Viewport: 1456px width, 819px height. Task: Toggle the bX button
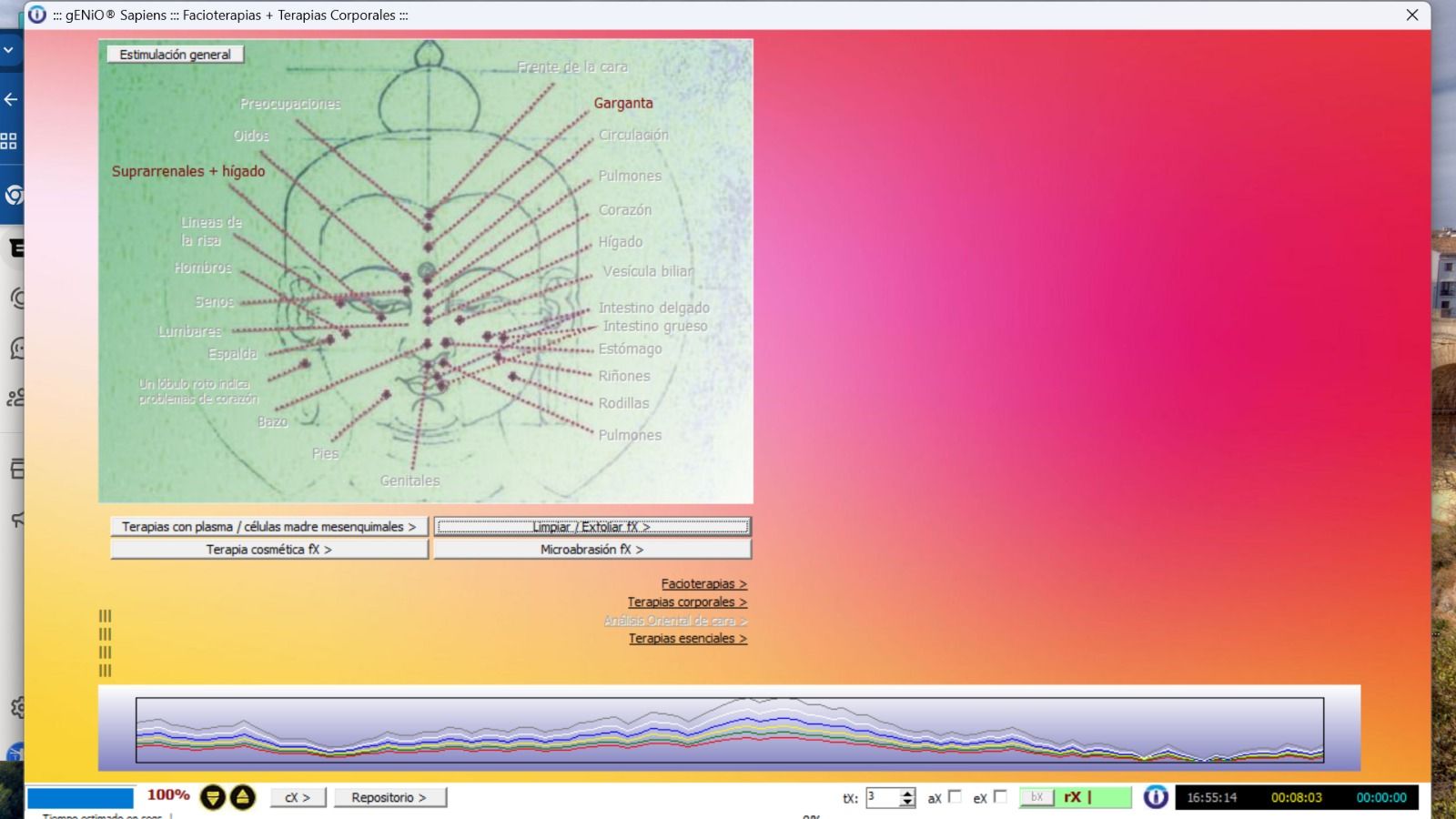click(1036, 797)
